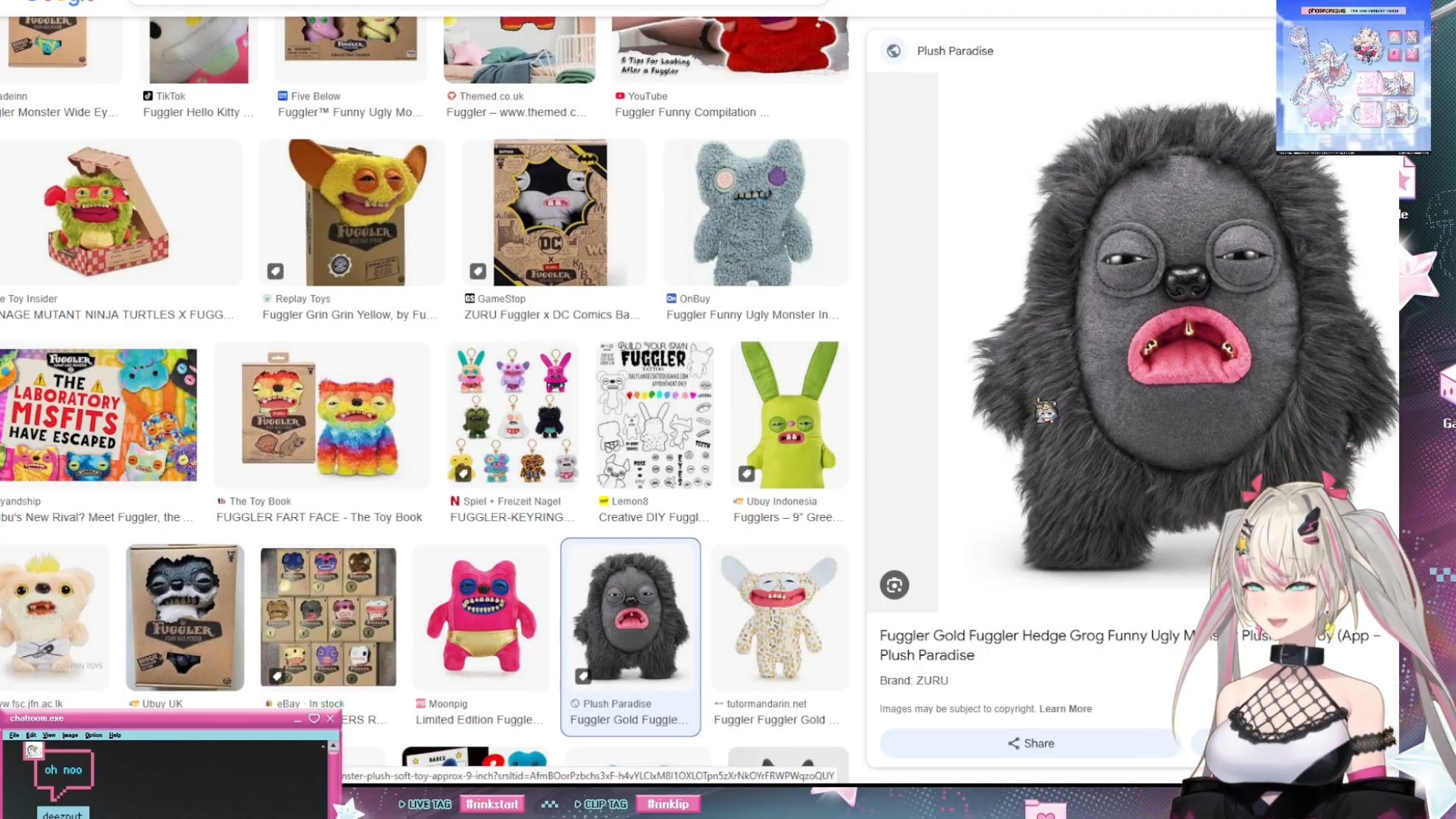
Task: Click the globe icon beside Plush Paradise header
Action: tap(894, 51)
